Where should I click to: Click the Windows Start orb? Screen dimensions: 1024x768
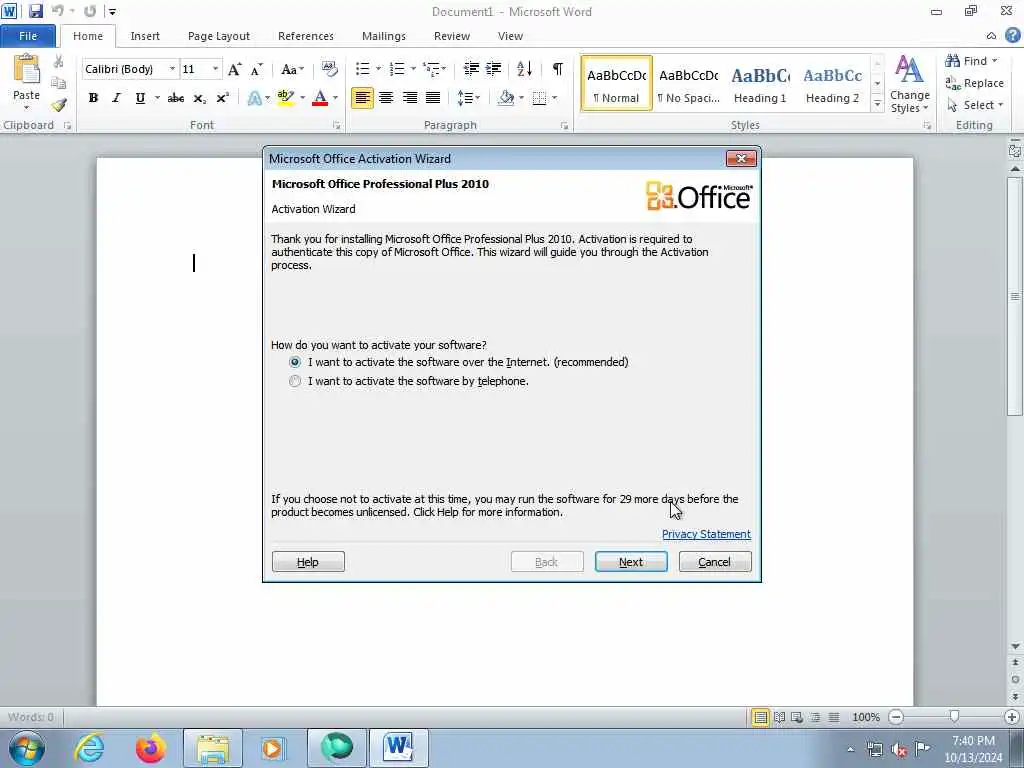[27, 748]
